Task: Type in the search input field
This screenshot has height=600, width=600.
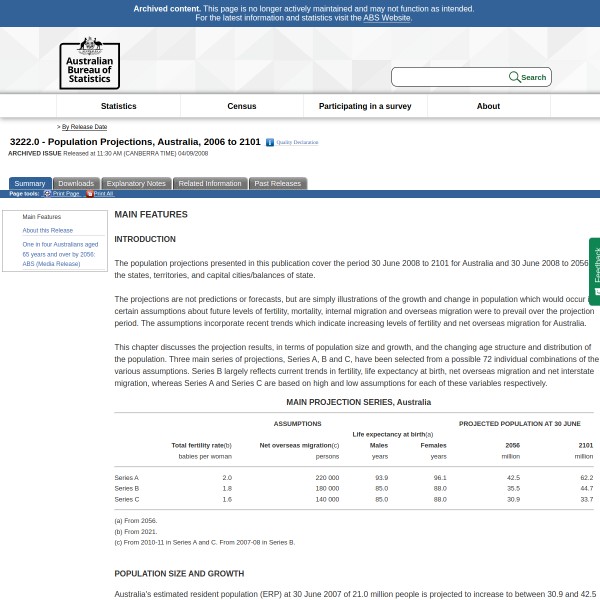Action: (x=450, y=77)
